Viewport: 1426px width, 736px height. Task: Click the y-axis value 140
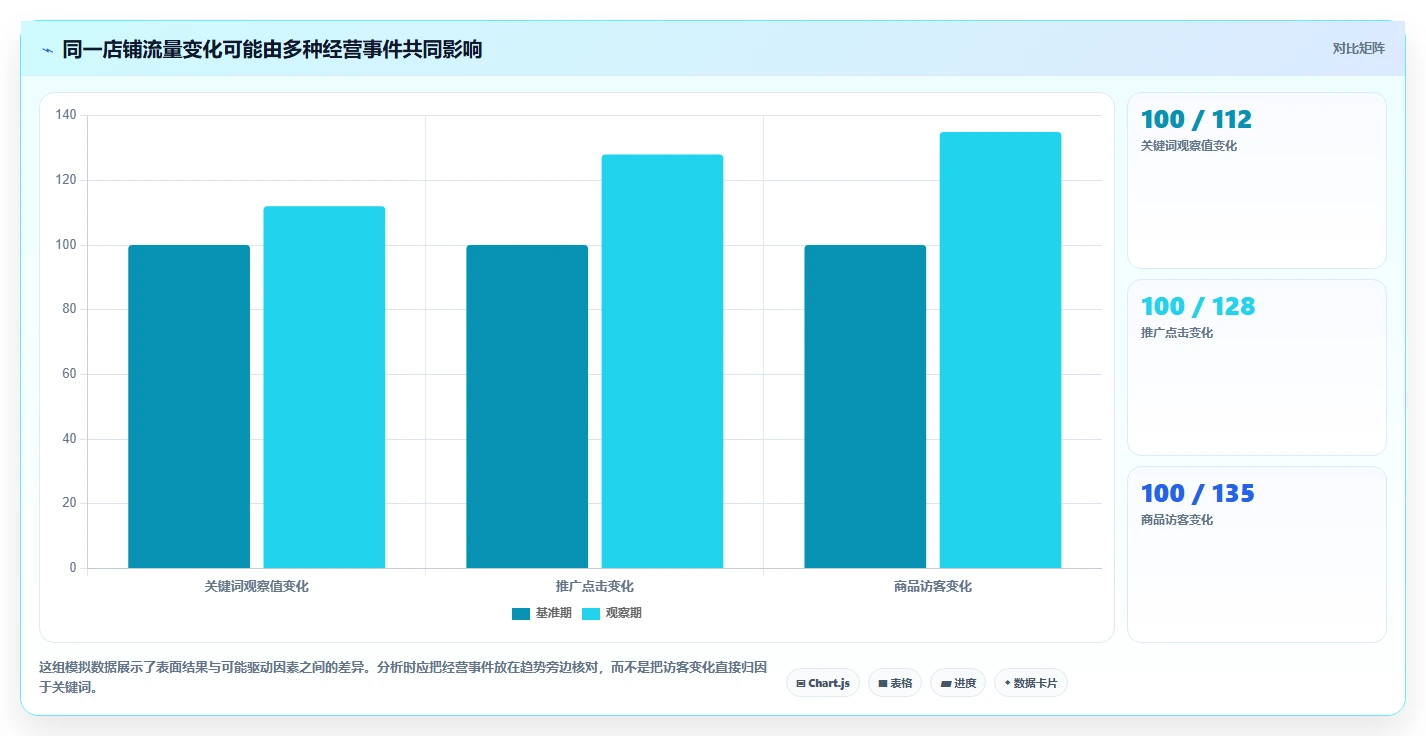click(x=66, y=116)
